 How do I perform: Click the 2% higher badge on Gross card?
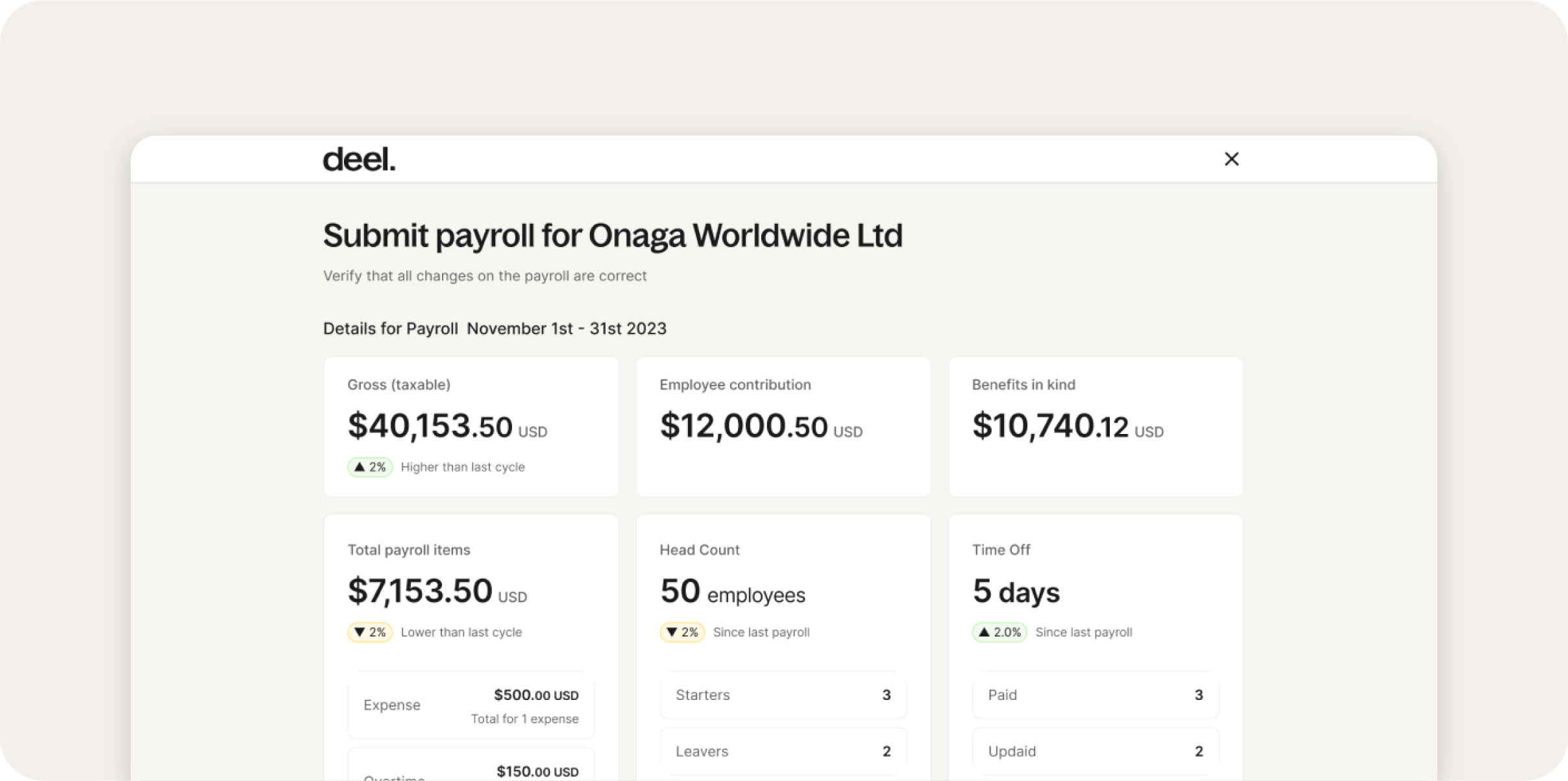(x=369, y=466)
